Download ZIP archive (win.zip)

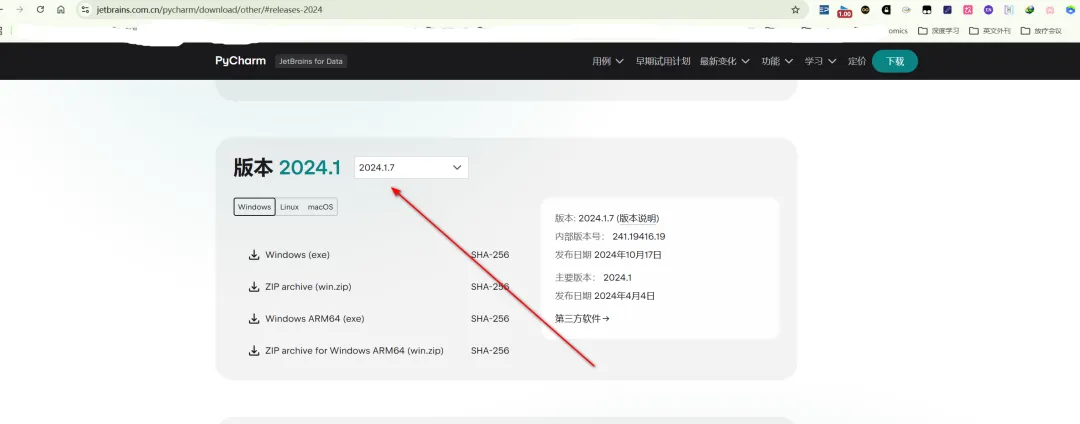[309, 286]
